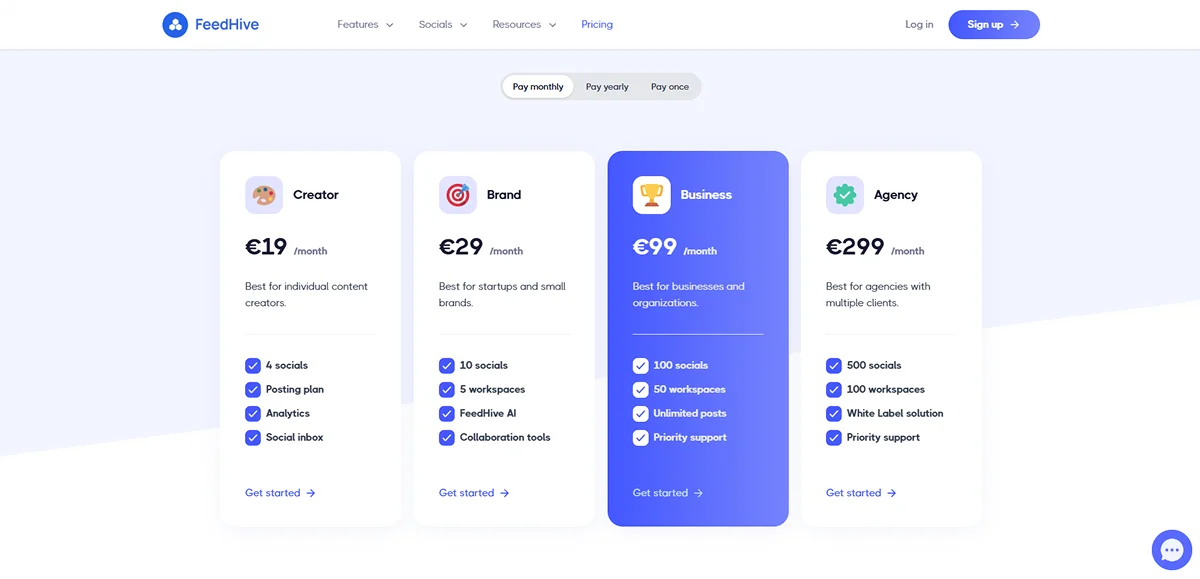The height and width of the screenshot is (579, 1200).
Task: Click the Brand plan target icon
Action: coord(457,194)
